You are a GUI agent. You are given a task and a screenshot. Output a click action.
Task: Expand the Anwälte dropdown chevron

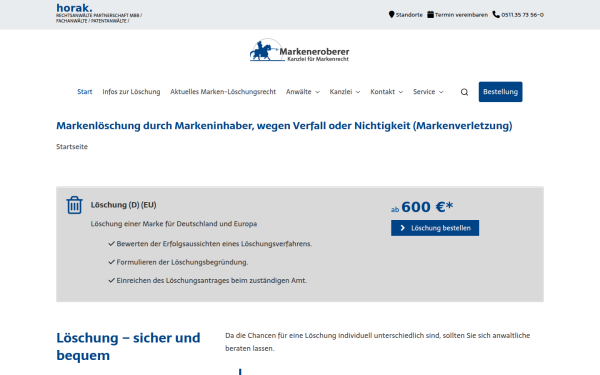tap(317, 92)
